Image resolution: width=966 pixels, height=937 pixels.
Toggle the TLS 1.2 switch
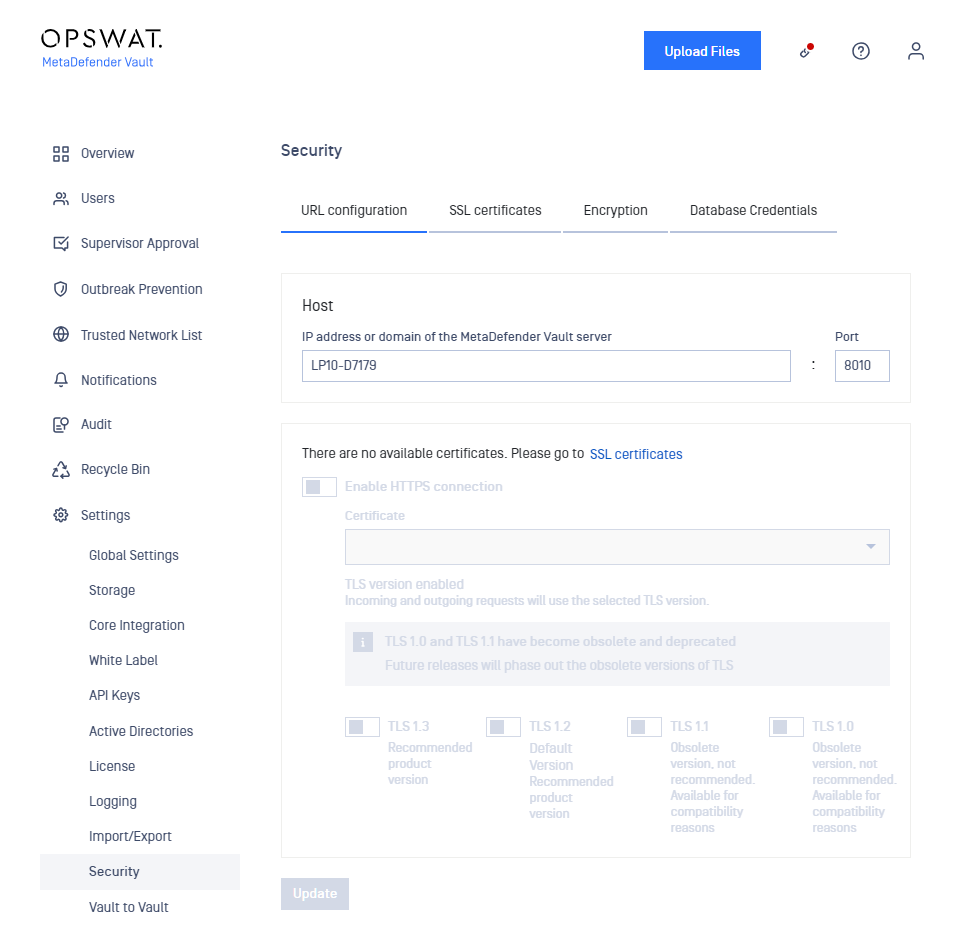click(503, 727)
